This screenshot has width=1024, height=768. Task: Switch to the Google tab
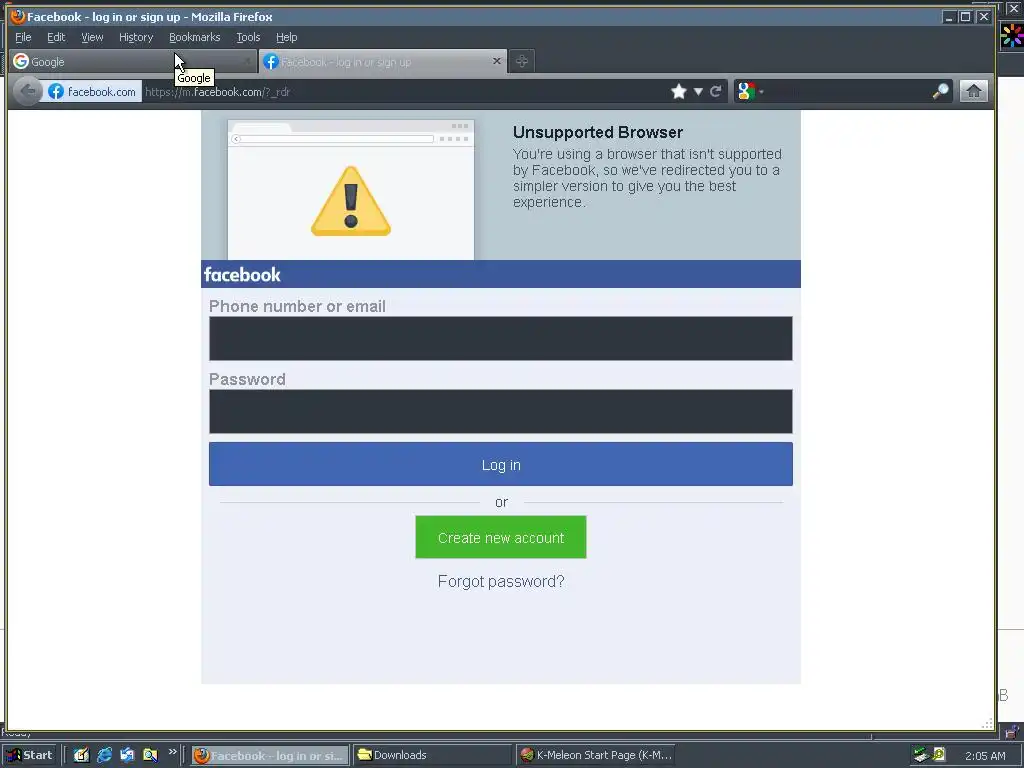click(133, 61)
